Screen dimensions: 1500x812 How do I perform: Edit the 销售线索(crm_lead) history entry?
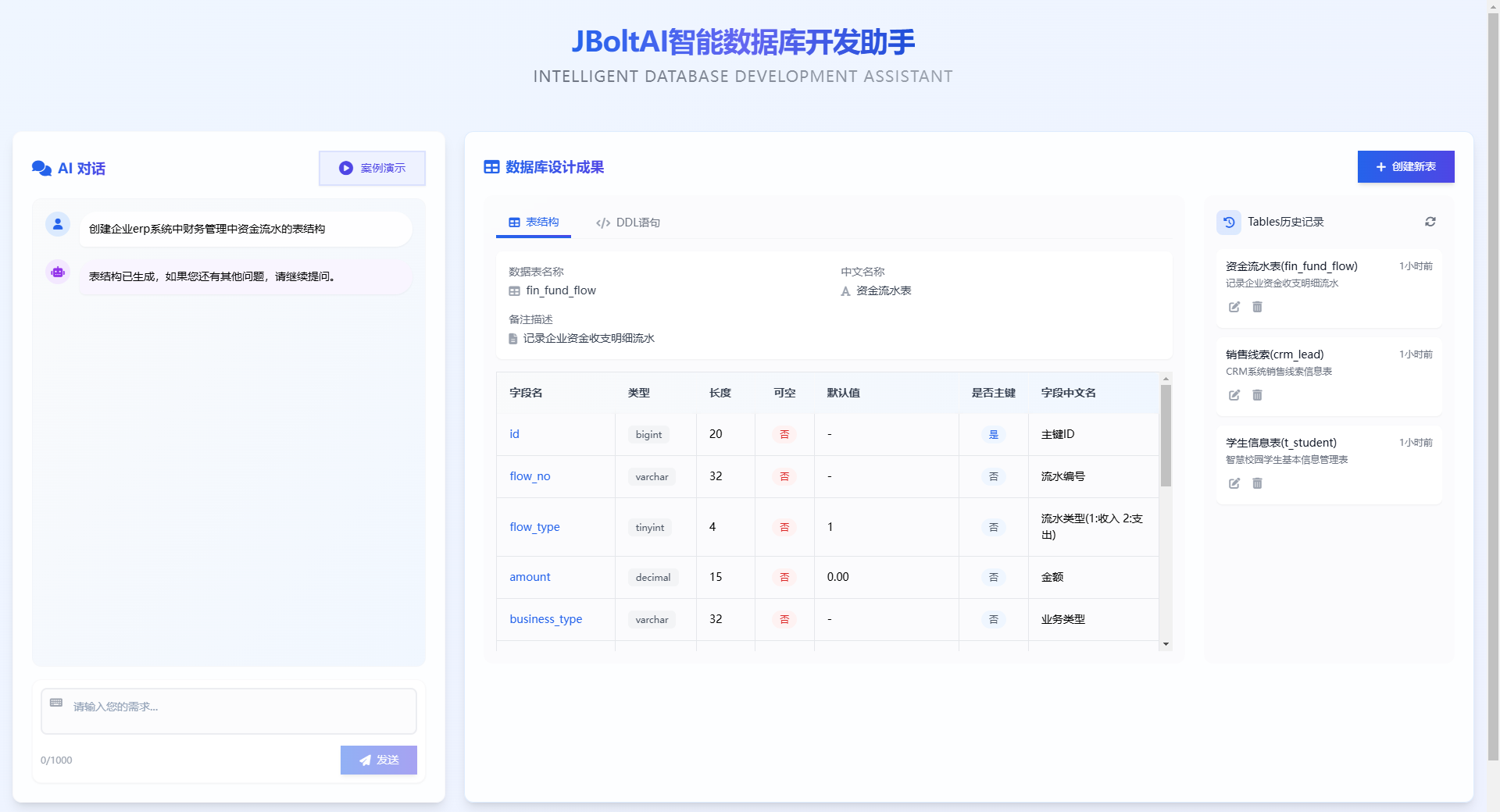[x=1234, y=395]
